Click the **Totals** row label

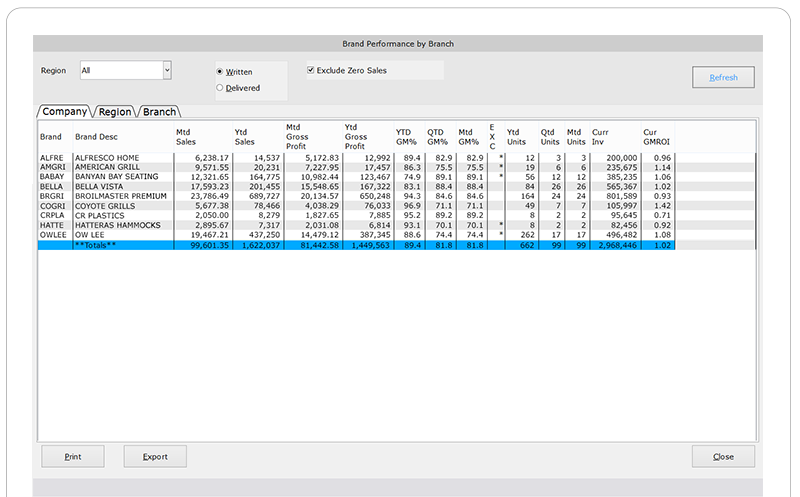point(95,245)
